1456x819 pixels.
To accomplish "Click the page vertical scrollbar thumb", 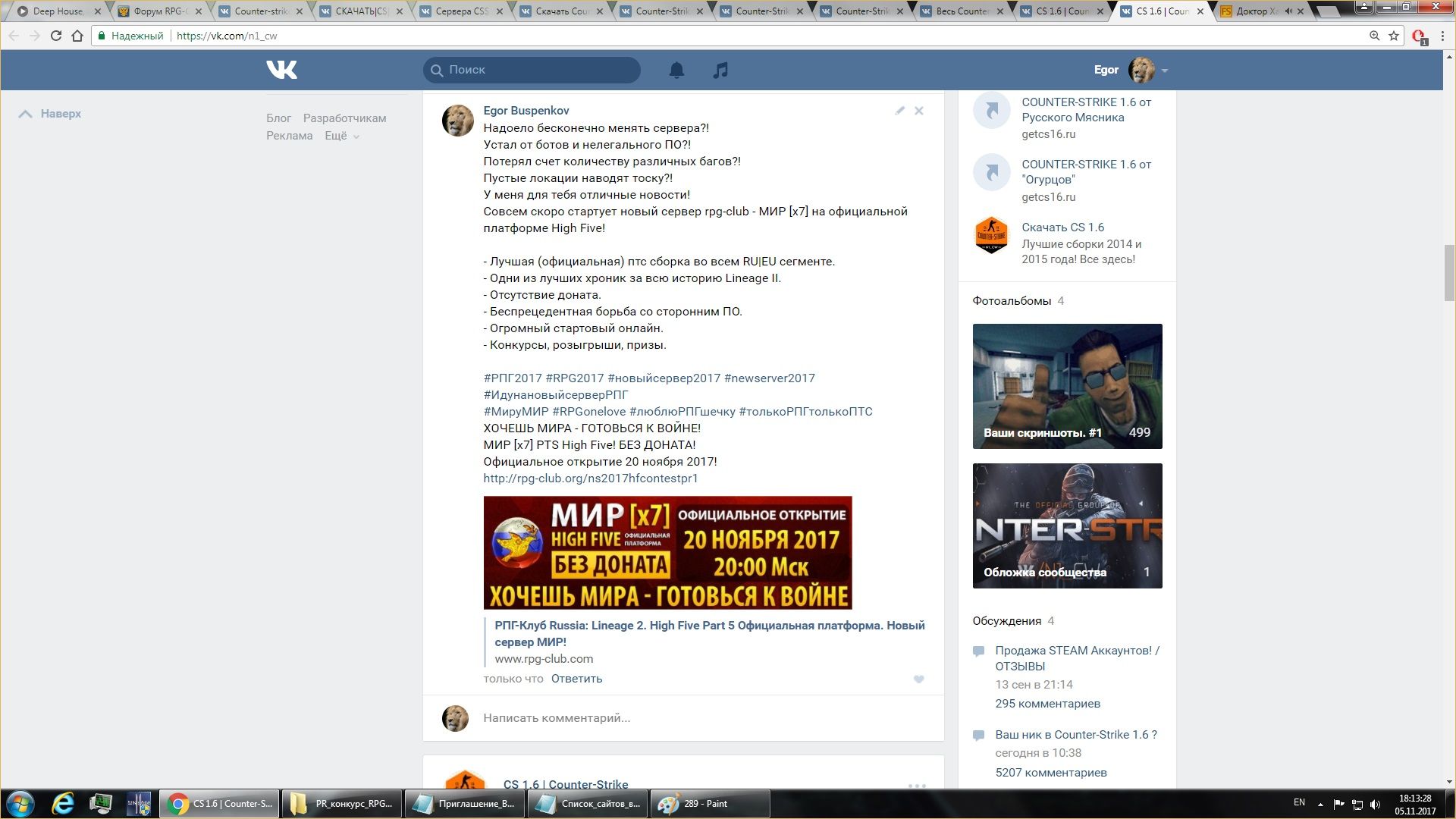I will pos(1449,273).
